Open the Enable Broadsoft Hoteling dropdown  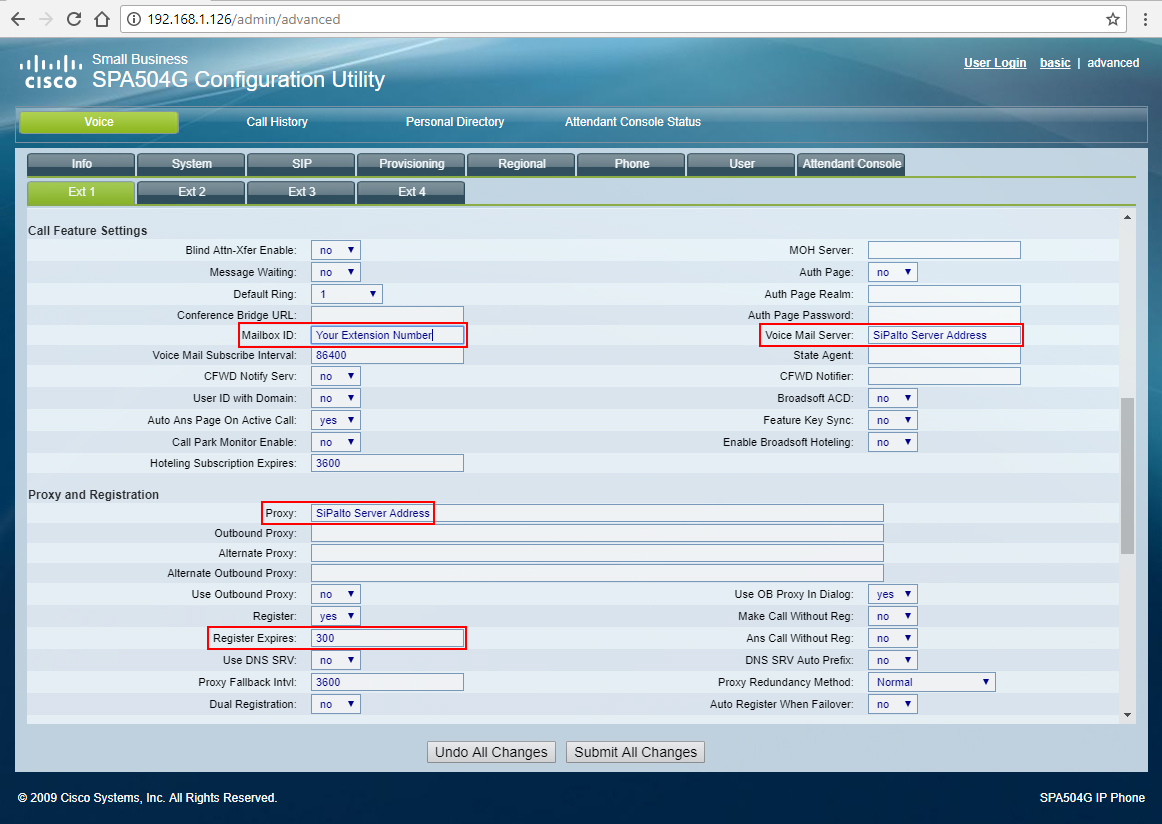(893, 442)
